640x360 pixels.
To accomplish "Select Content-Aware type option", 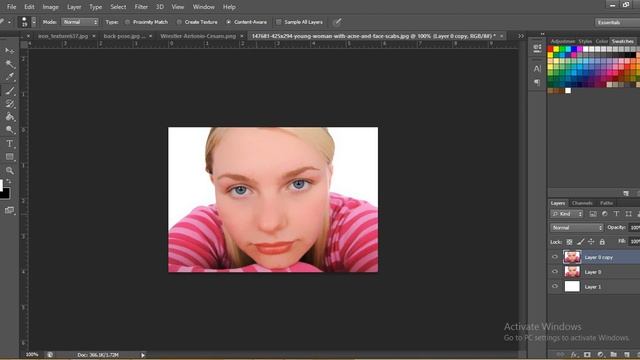I will [247, 22].
